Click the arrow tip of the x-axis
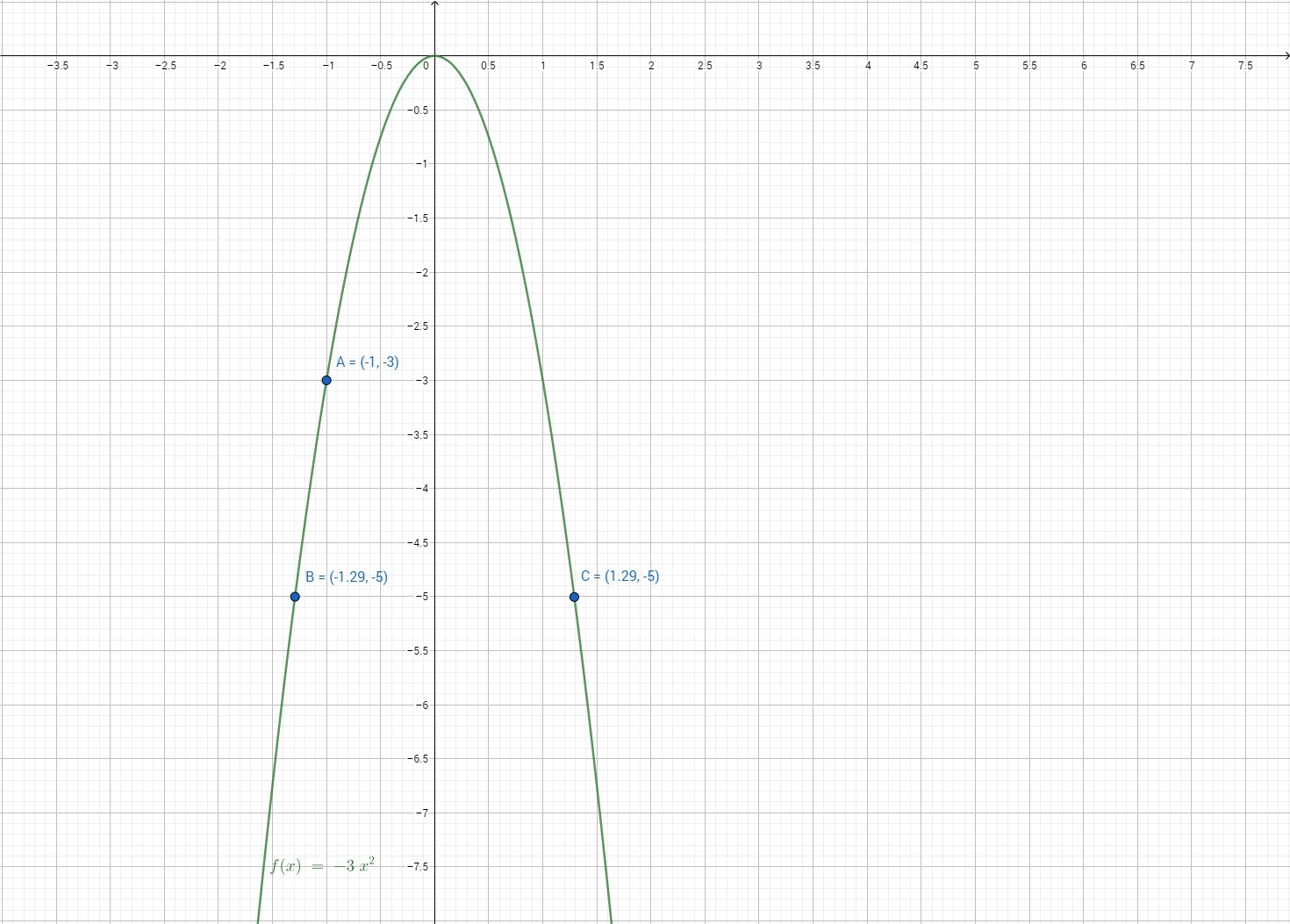Viewport: 1290px width, 924px height. pos(1286,56)
